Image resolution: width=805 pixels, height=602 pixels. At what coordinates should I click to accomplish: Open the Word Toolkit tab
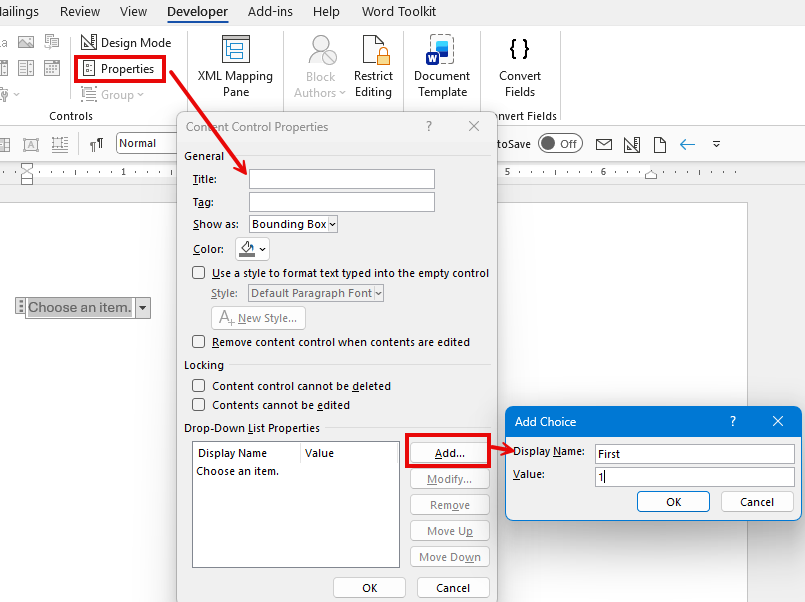[399, 11]
